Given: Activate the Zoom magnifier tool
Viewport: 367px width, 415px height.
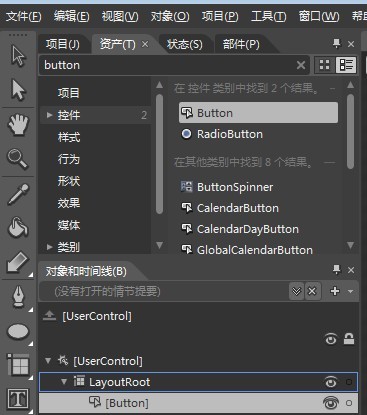Looking at the screenshot, I should point(18,159).
